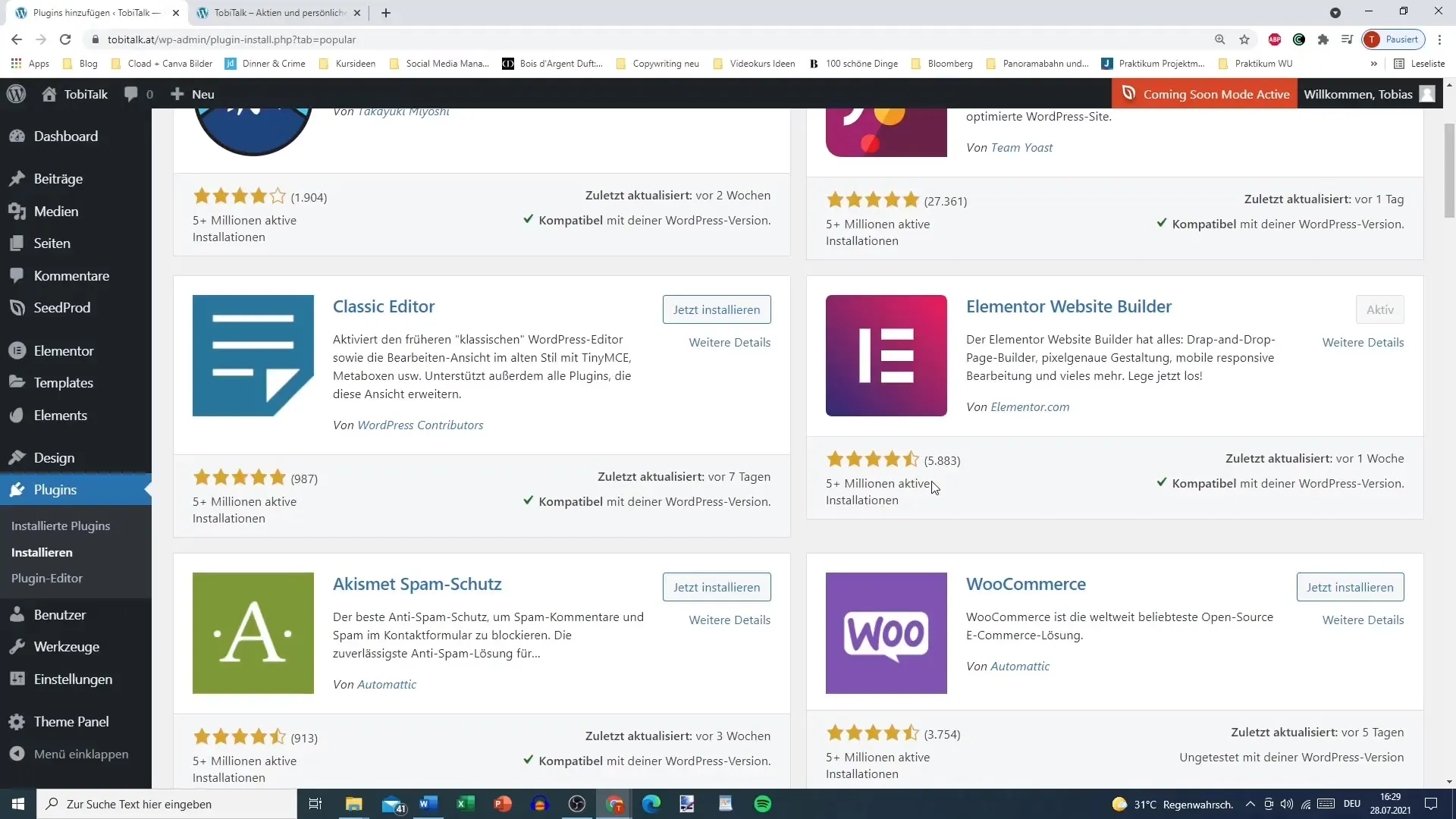
Task: Open Seiten in the sidebar
Action: pos(52,243)
